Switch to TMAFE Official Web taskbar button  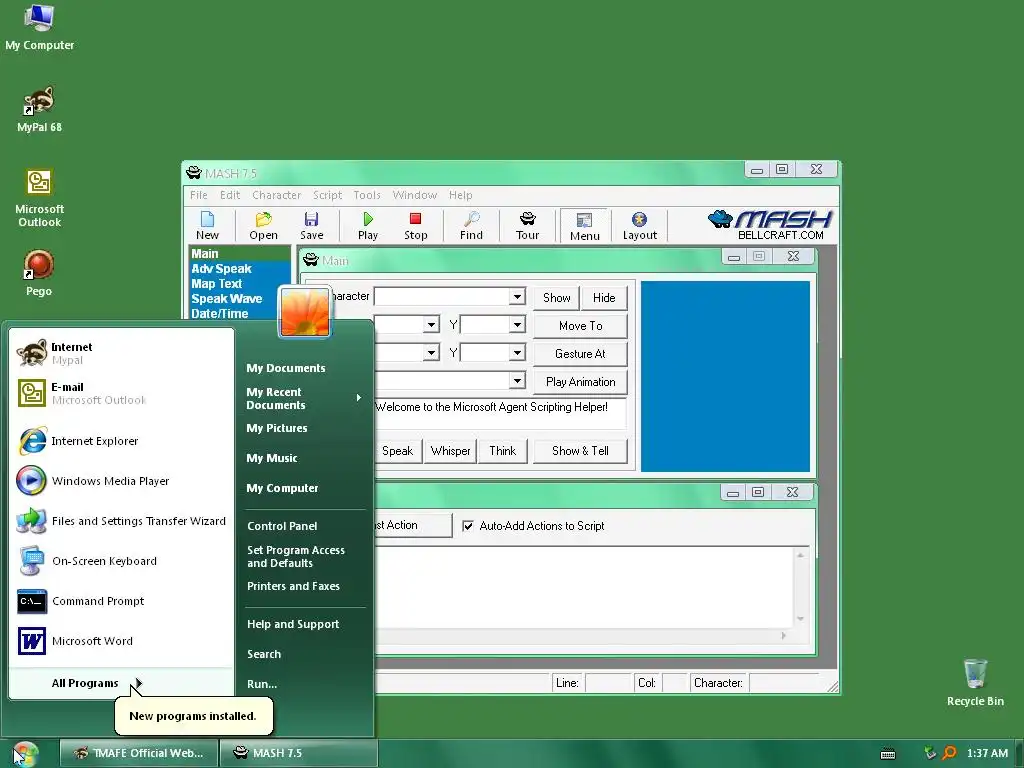[x=138, y=753]
